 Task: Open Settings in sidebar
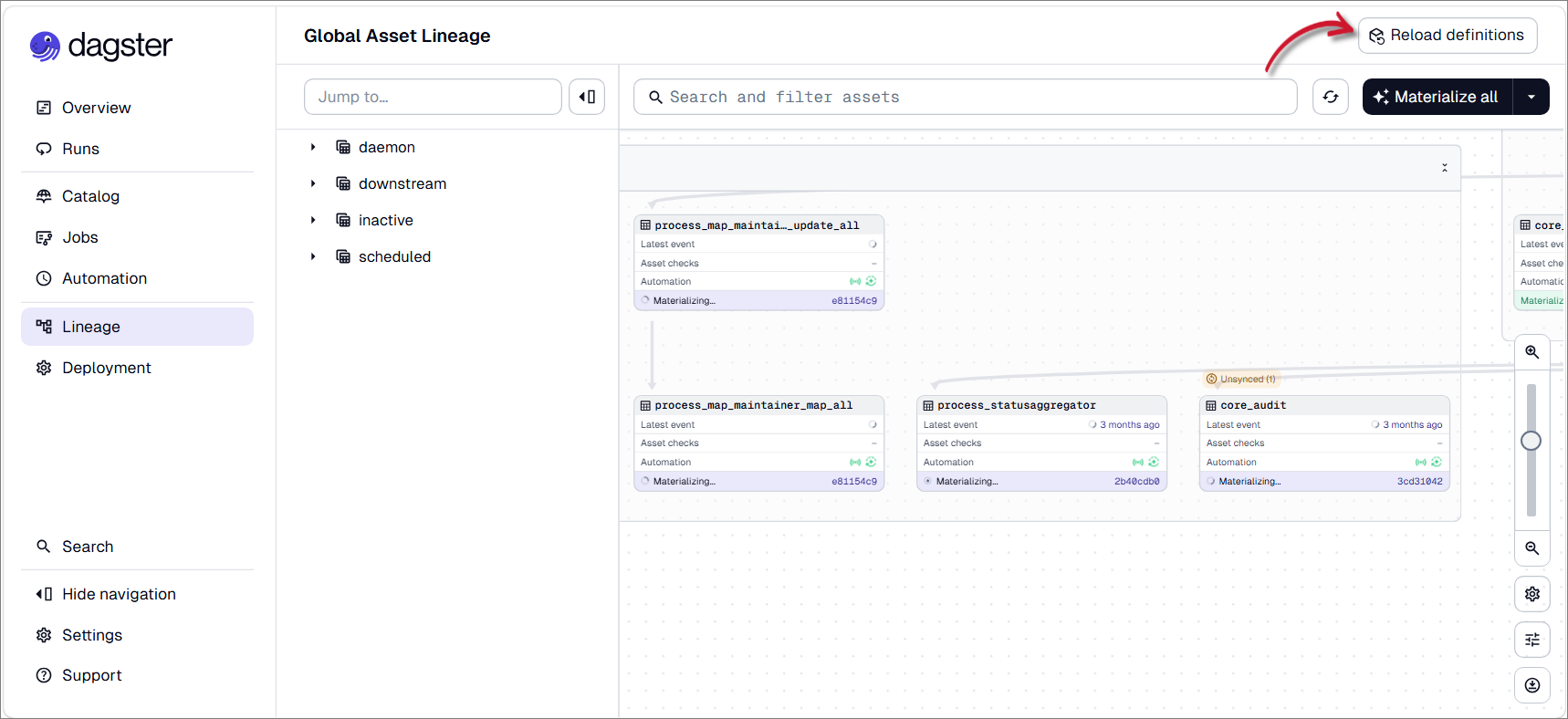click(x=137, y=635)
